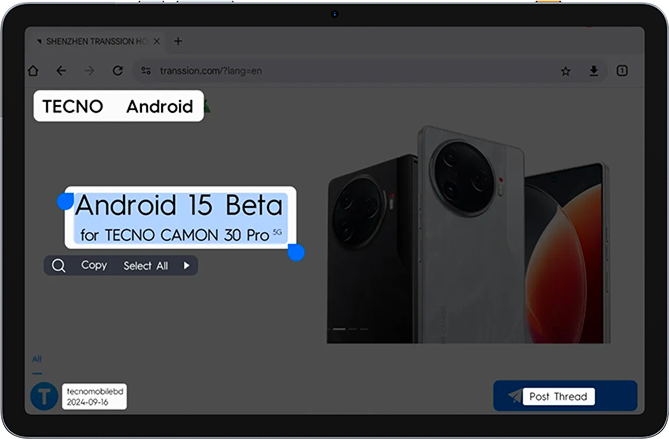The width and height of the screenshot is (669, 439).
Task: Open the site info icon beside URL
Action: [x=146, y=71]
